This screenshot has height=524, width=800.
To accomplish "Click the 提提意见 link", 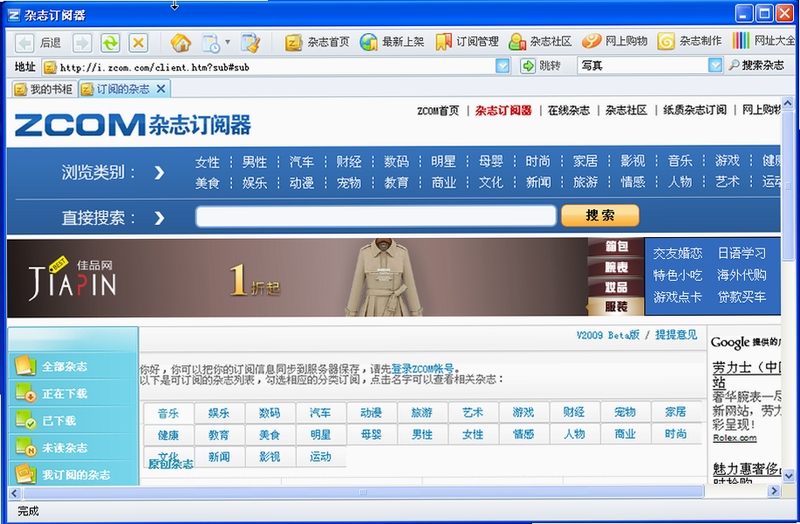I will (676, 335).
